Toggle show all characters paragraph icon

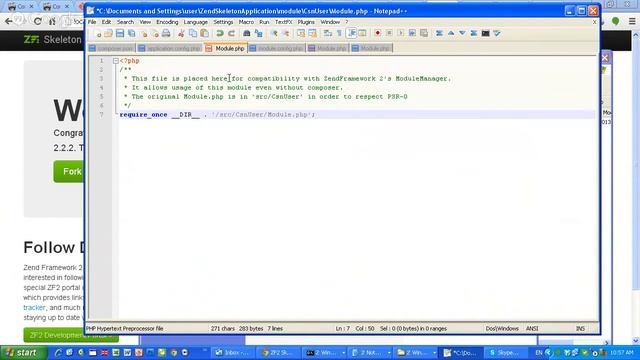pos(339,33)
